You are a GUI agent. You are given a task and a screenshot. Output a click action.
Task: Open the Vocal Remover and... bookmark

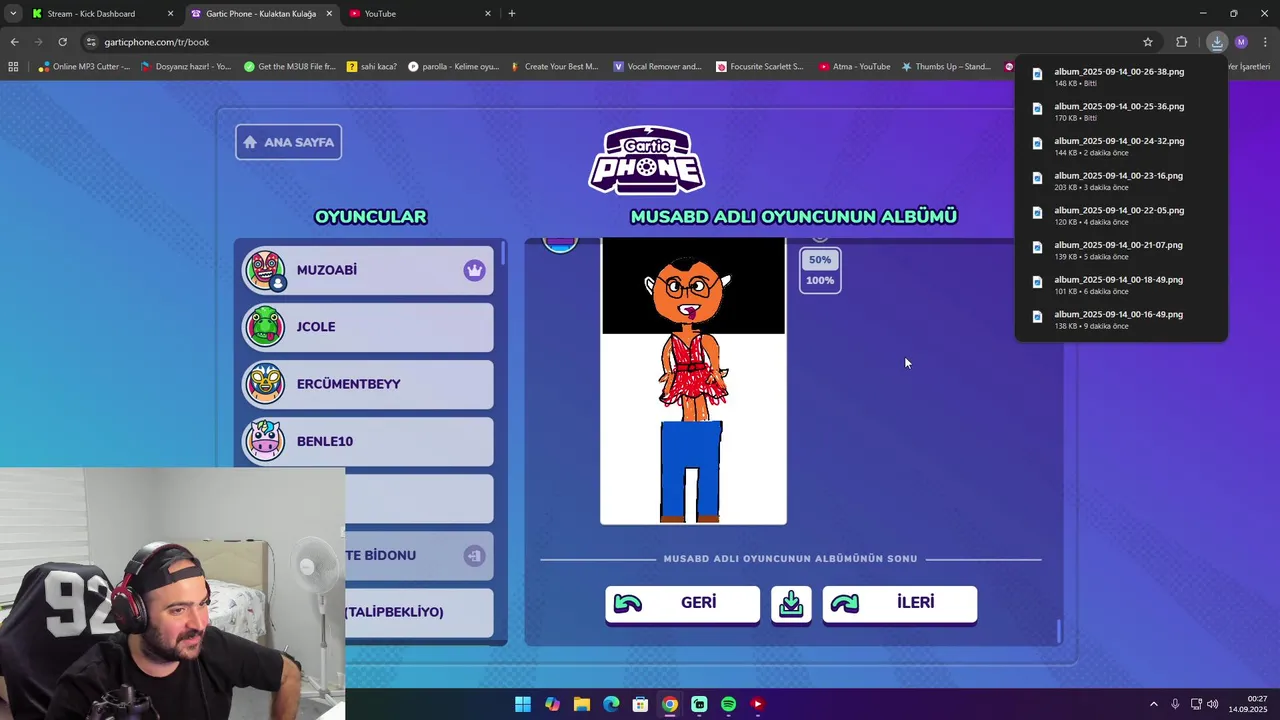657,67
